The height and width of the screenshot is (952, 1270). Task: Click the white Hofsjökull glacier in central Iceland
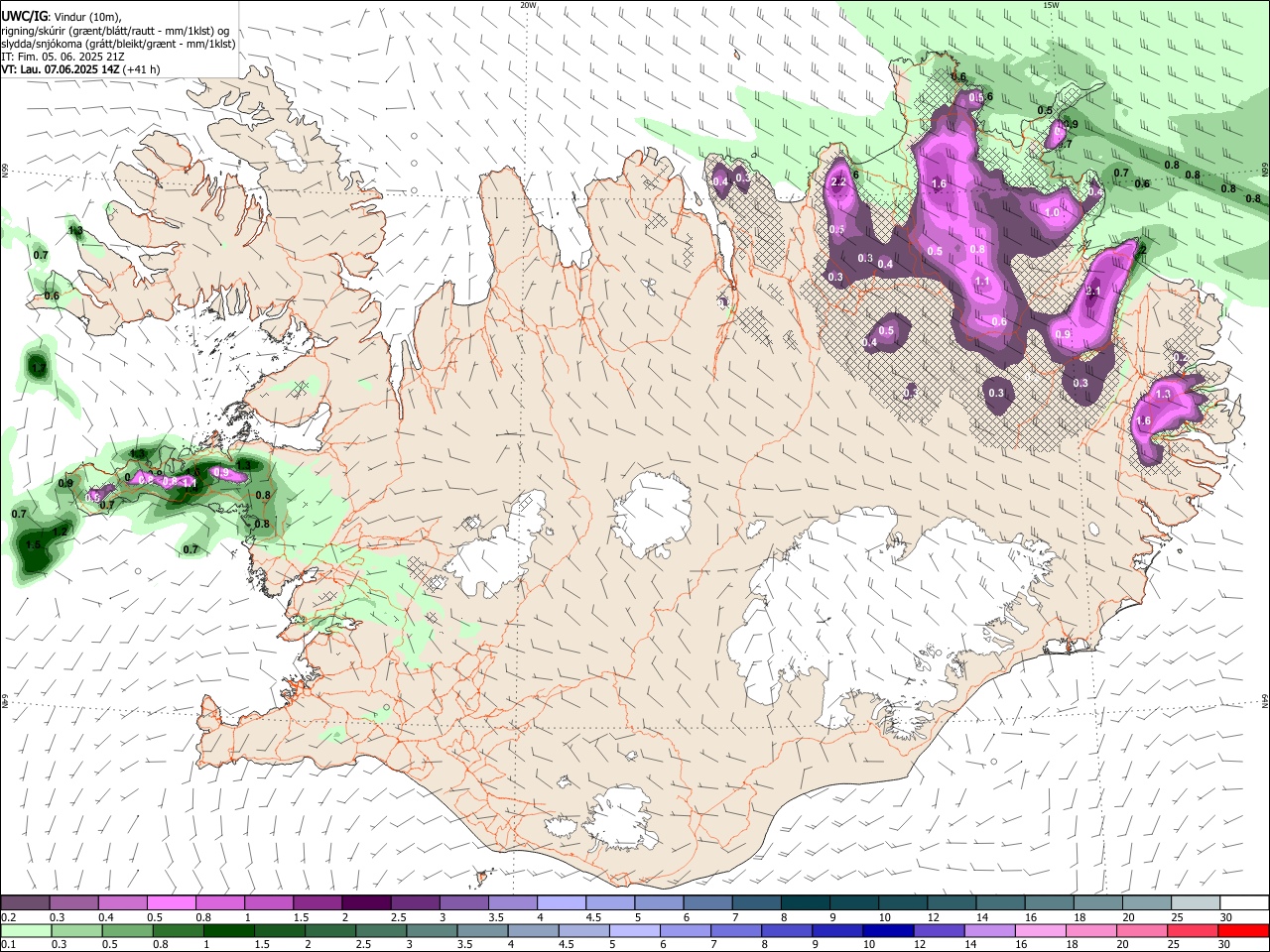[652, 512]
